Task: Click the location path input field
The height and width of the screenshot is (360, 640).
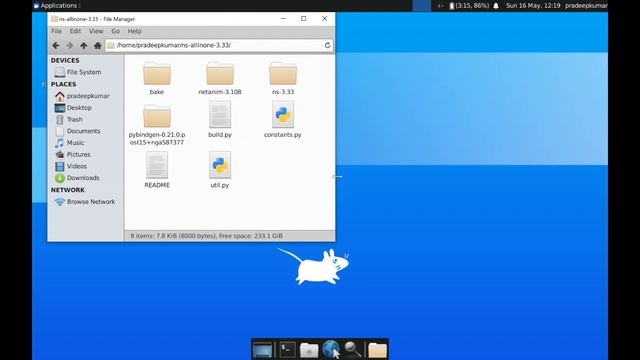Action: pyautogui.click(x=219, y=45)
